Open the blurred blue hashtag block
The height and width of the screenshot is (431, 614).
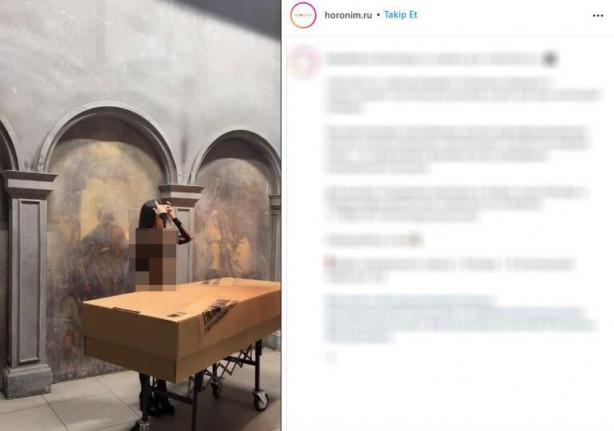[459, 318]
